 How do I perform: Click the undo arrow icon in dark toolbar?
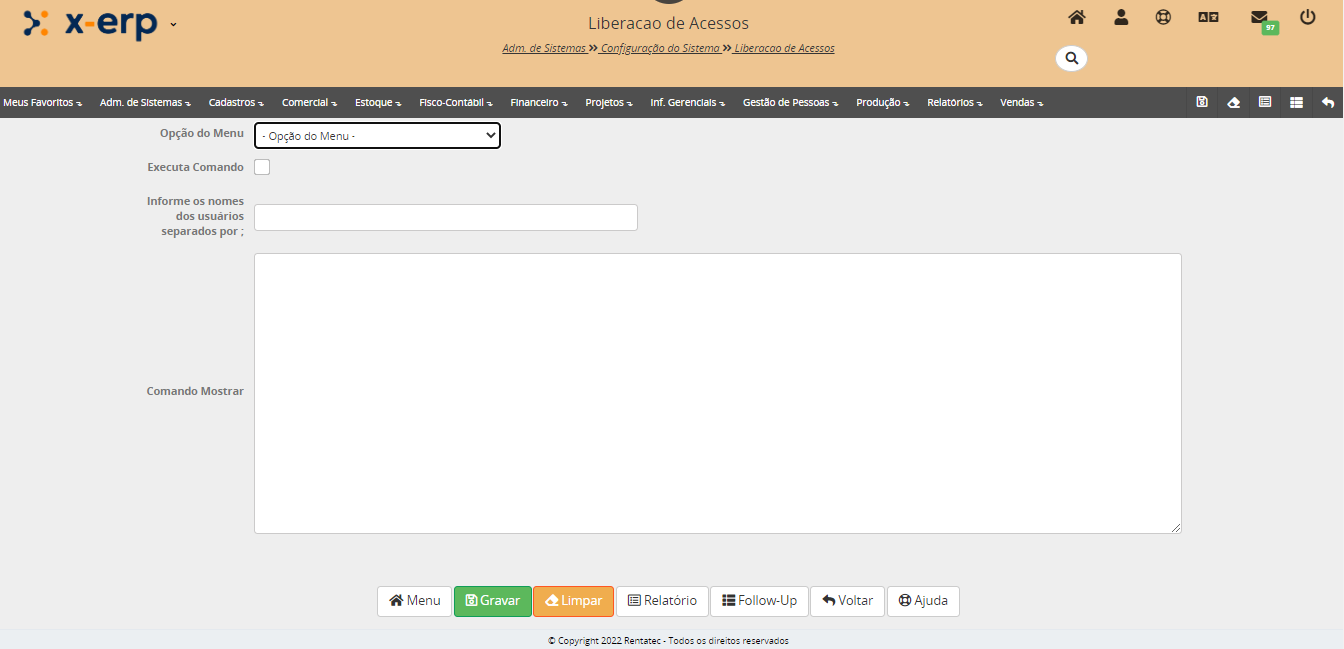pos(1327,102)
